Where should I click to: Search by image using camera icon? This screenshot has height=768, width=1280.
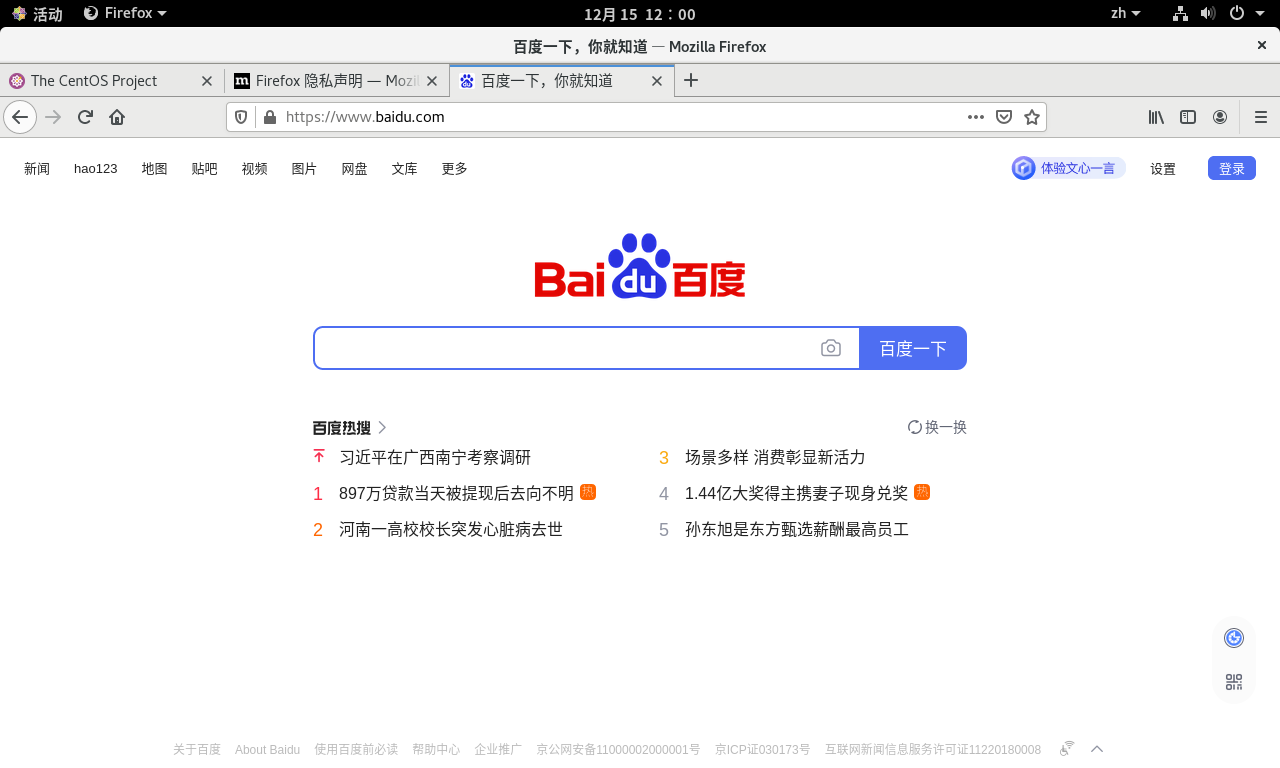pyautogui.click(x=831, y=348)
